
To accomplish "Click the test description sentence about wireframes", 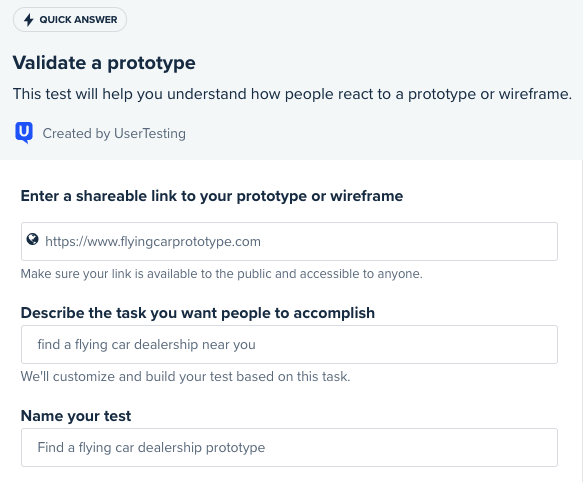I will click(x=292, y=94).
